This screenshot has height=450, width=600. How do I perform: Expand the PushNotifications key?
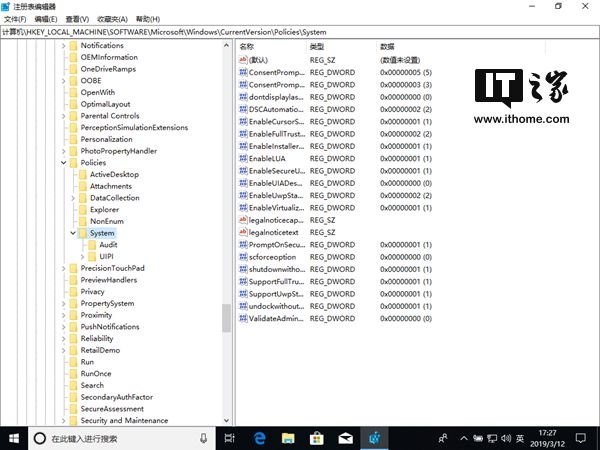coord(64,327)
